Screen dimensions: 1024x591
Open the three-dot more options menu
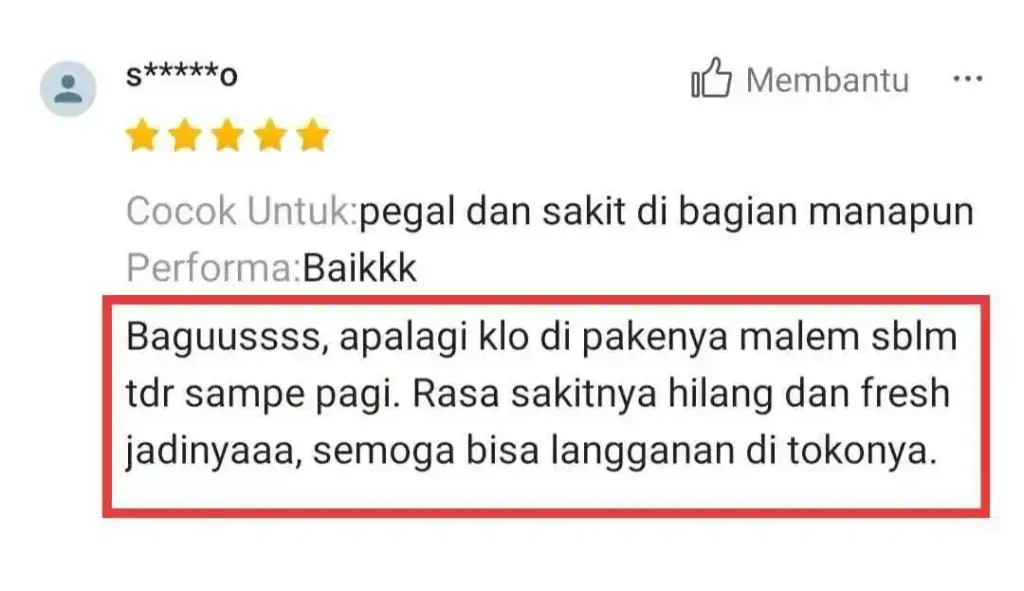(967, 79)
